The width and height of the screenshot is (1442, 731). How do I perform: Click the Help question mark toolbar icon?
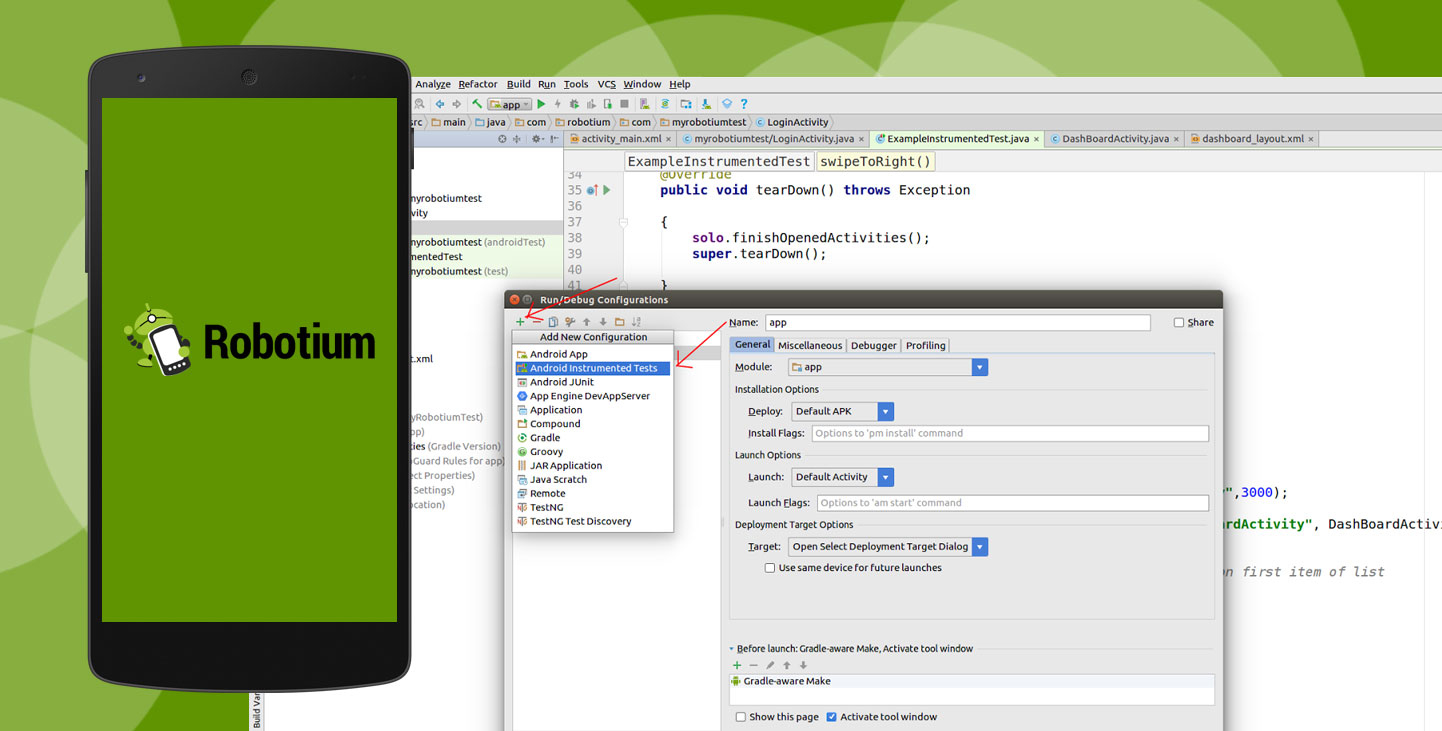(744, 104)
